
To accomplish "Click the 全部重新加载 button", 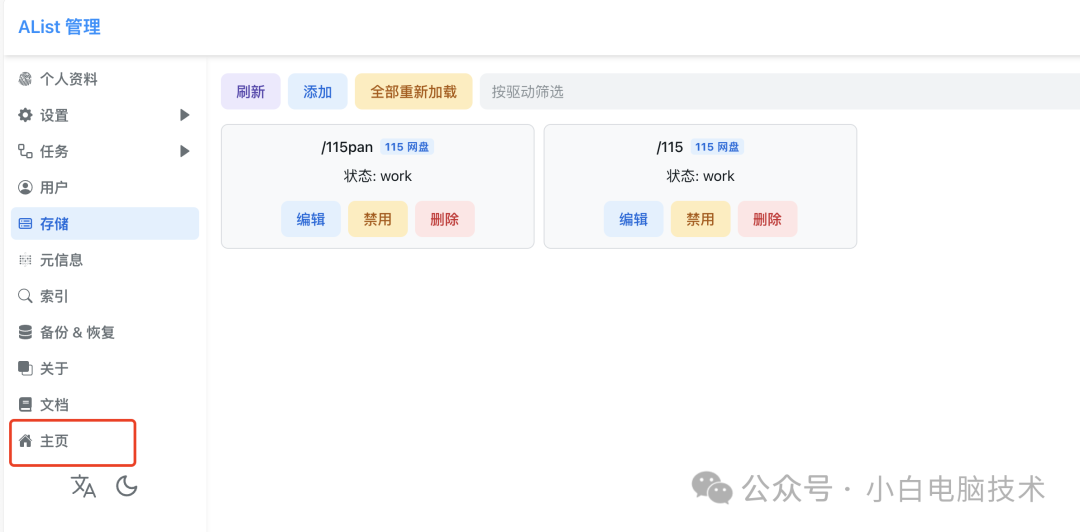I will click(413, 92).
